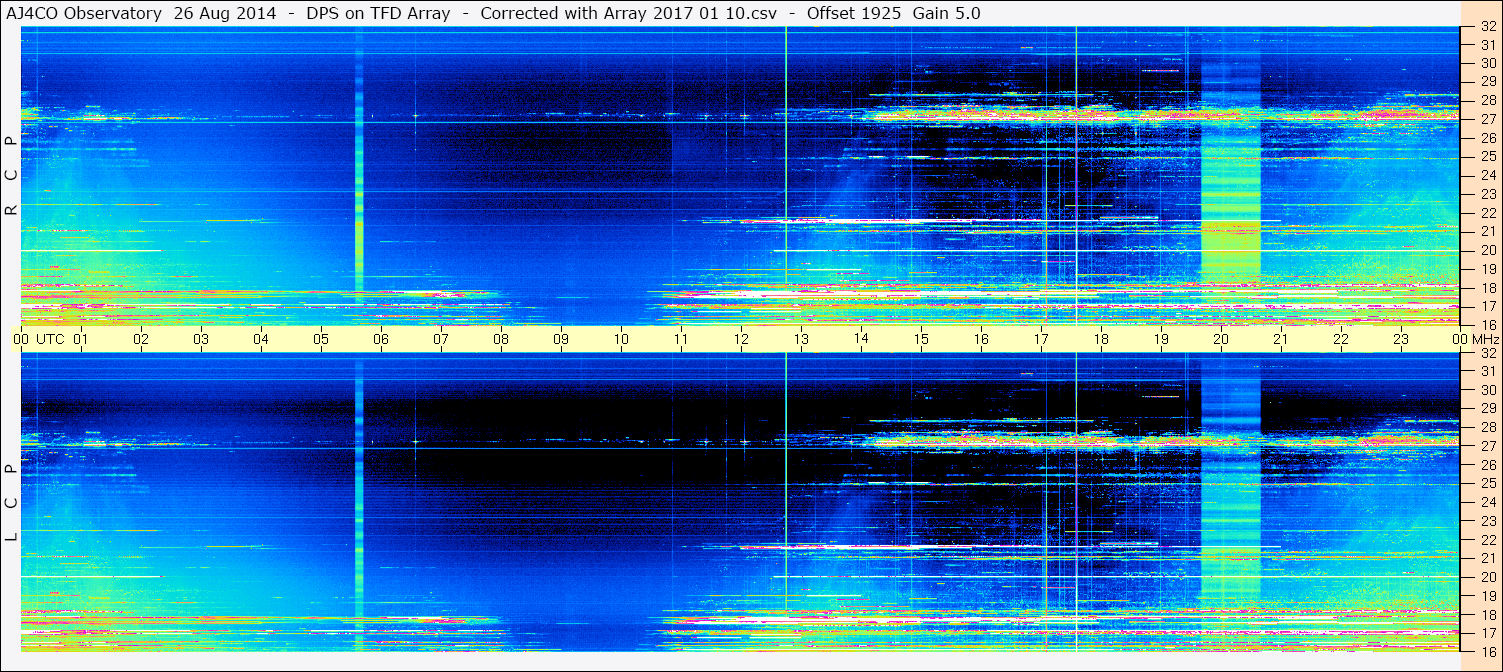Click the 24 MHz label on the RCP scale
Viewport: 1503px width, 672px height.
pos(1487,175)
